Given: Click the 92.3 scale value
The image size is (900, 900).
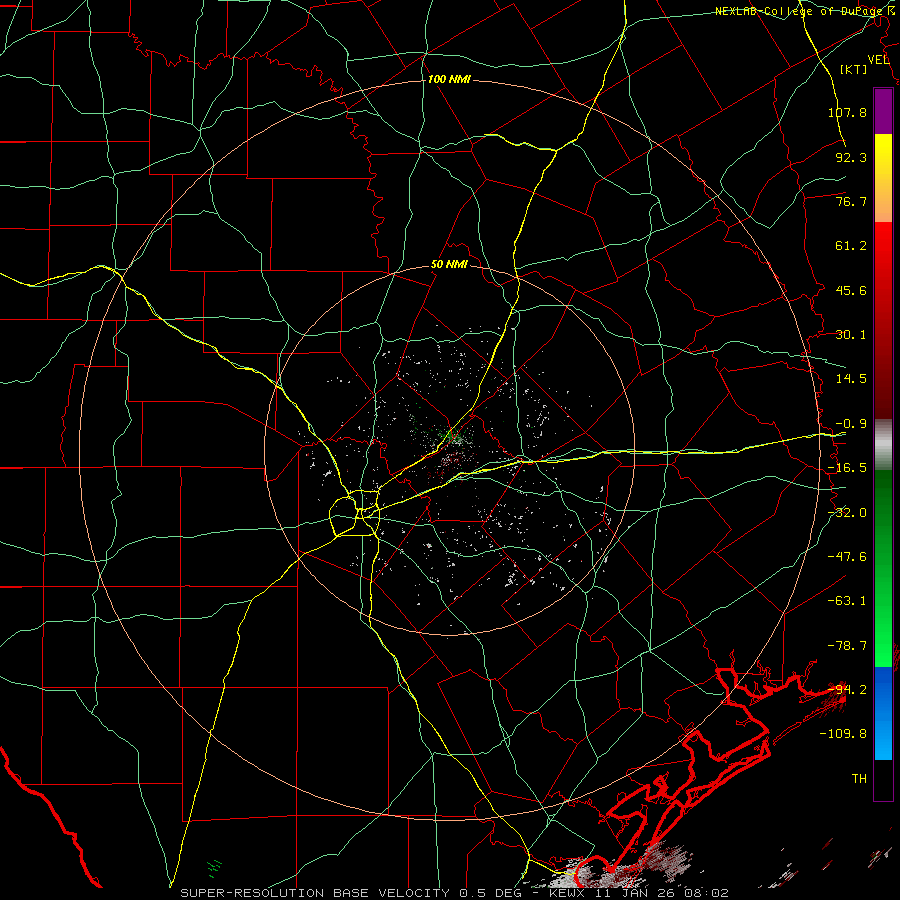Looking at the screenshot, I should 851,157.
